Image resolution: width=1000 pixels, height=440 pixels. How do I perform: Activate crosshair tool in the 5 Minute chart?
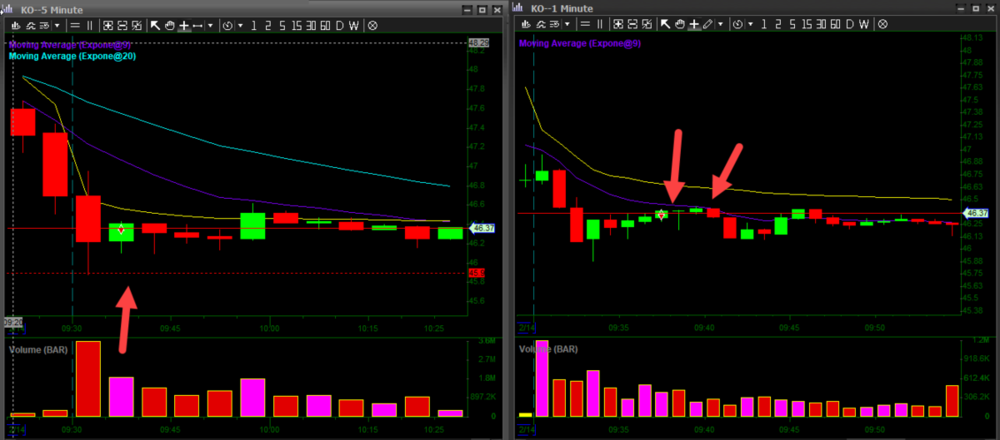pos(184,24)
